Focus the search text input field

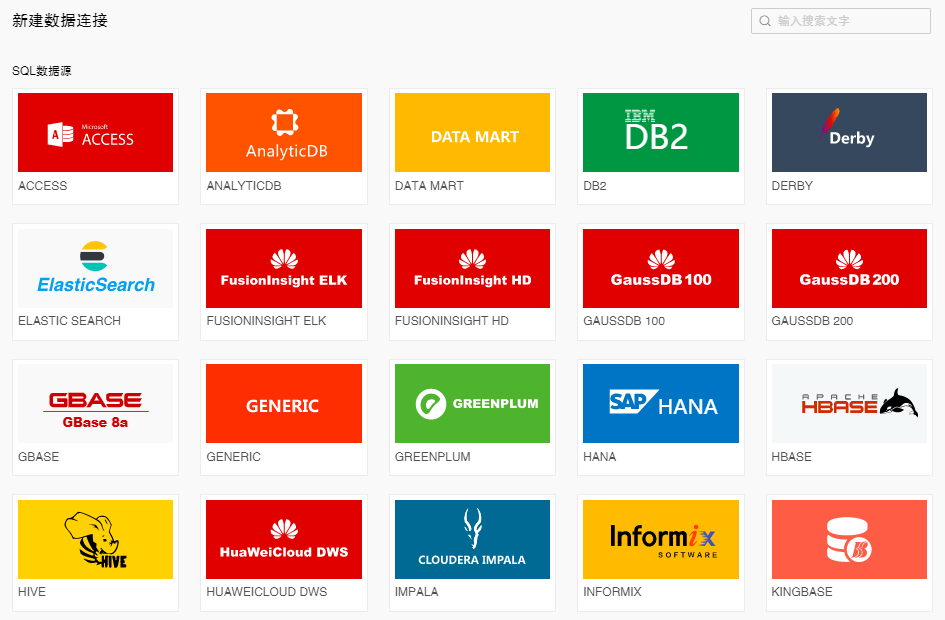tap(841, 21)
